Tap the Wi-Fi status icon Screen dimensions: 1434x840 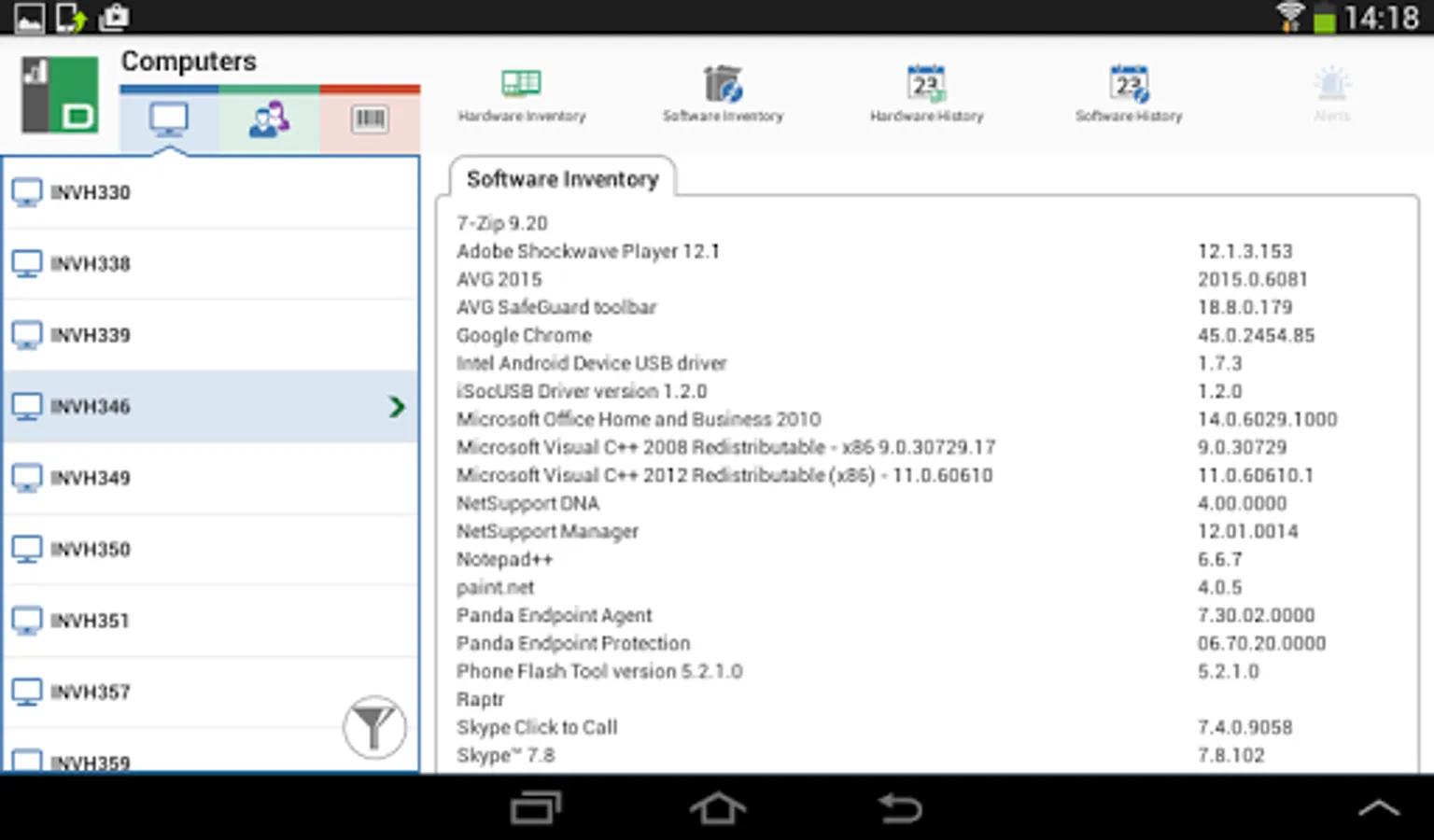click(1290, 17)
